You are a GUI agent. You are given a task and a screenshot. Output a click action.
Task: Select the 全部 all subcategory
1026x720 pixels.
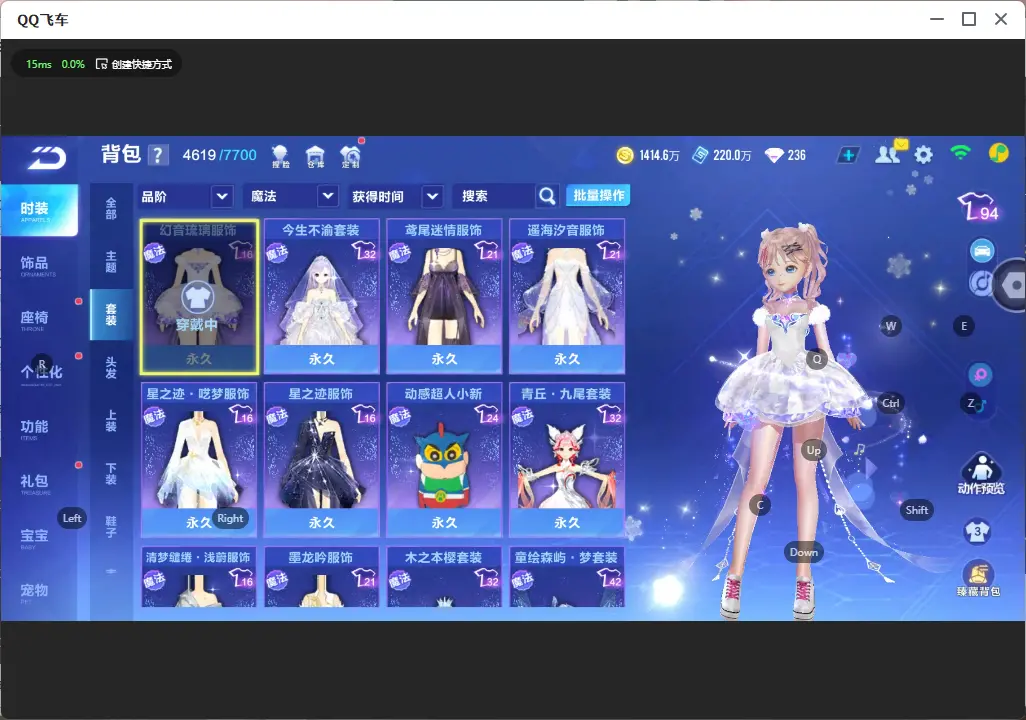(x=111, y=208)
